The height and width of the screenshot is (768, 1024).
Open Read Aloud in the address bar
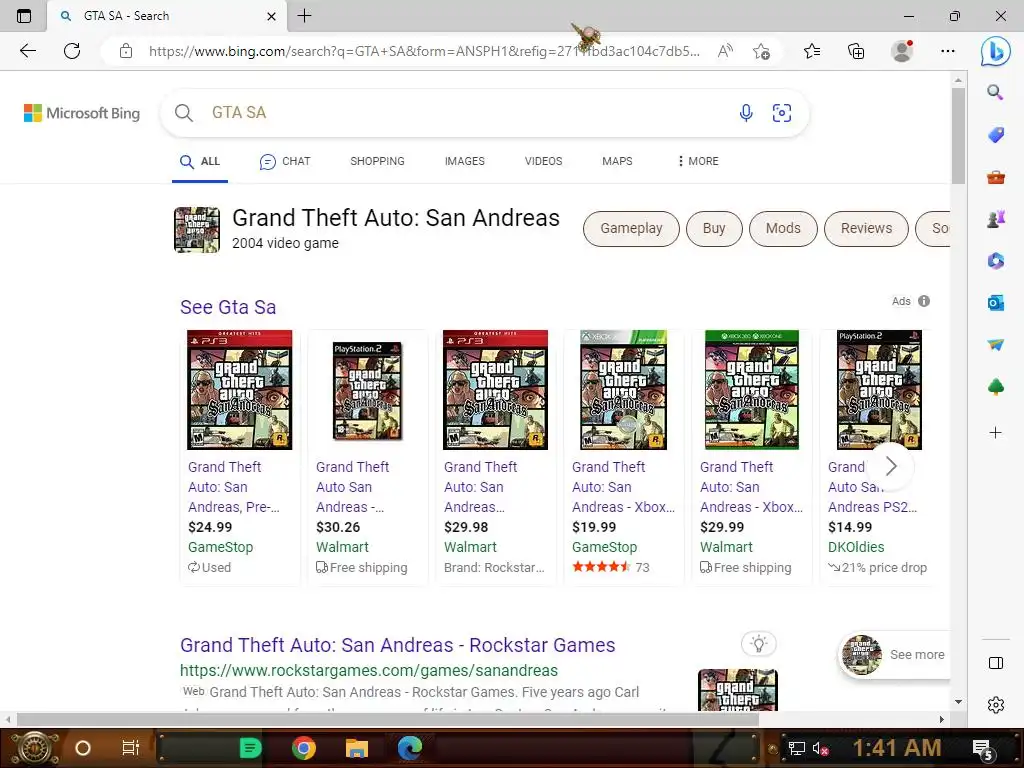click(x=725, y=51)
